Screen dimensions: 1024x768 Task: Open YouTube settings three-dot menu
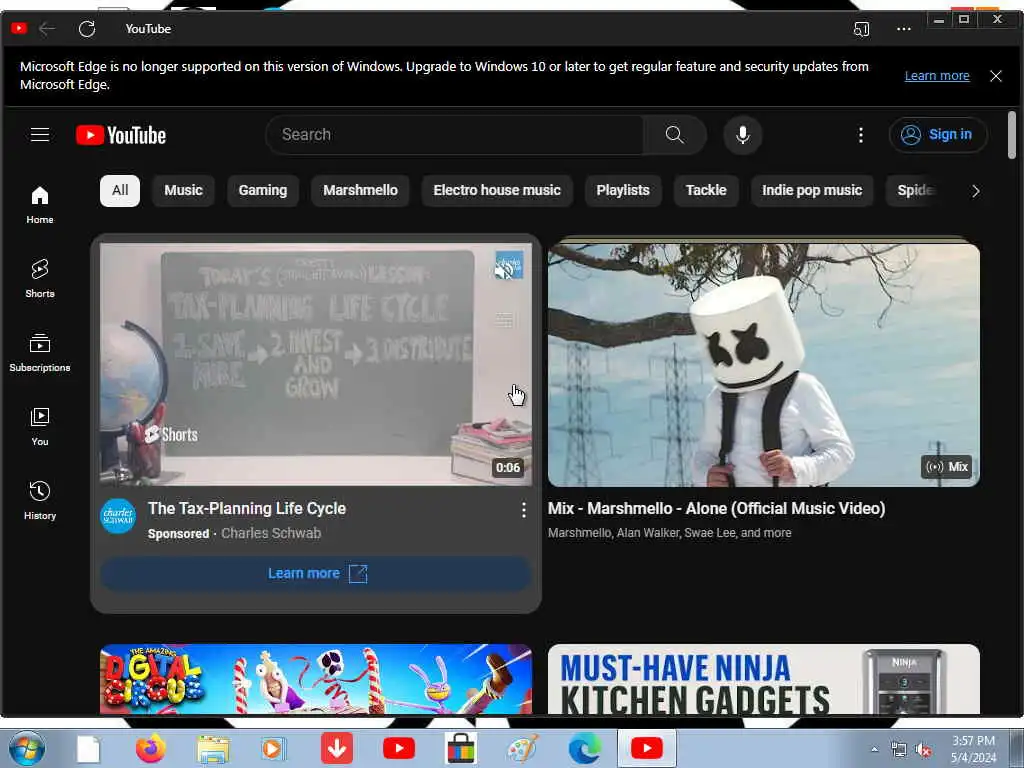click(x=861, y=135)
